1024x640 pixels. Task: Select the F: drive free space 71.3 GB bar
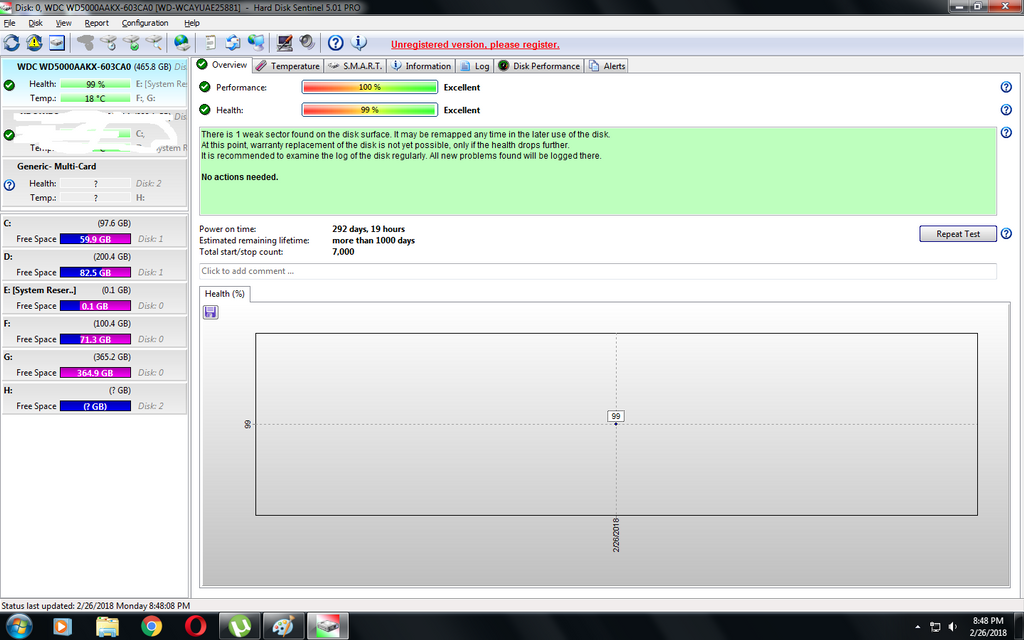click(95, 340)
